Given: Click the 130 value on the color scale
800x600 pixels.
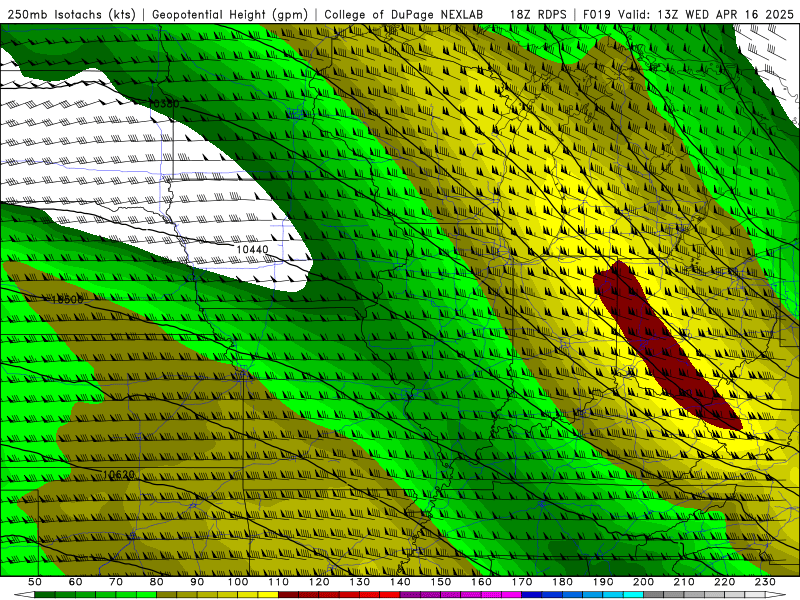Looking at the screenshot, I should (x=360, y=582).
